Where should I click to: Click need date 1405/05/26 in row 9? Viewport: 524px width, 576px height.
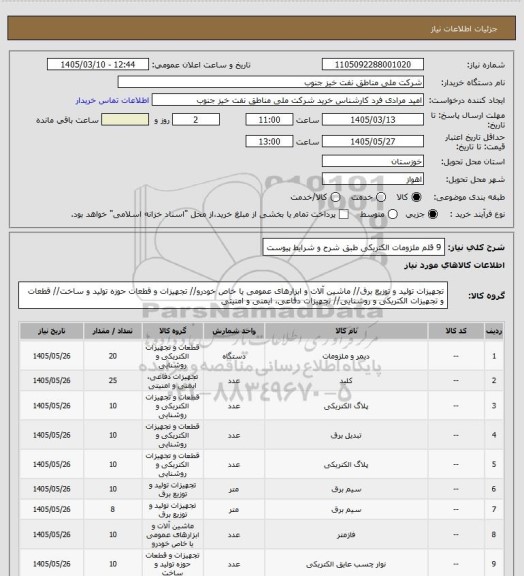coord(51,564)
